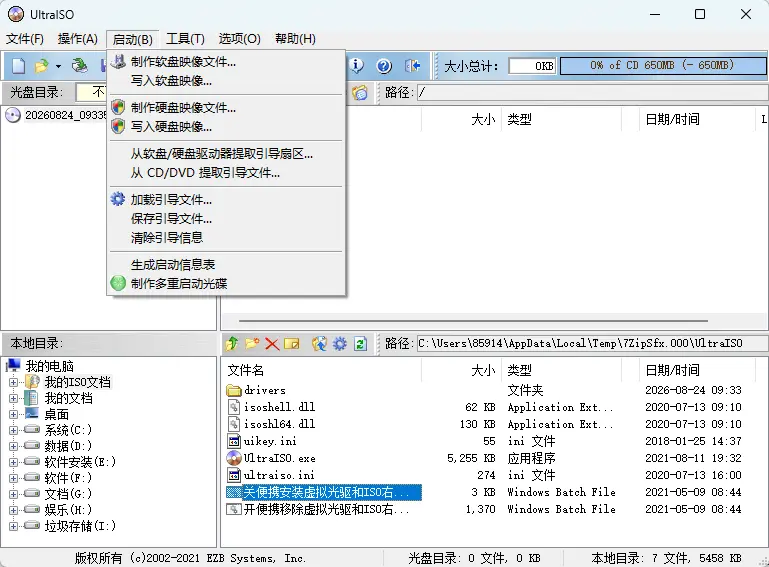Close the 启动(B) menu by clicking it

pyautogui.click(x=132, y=39)
